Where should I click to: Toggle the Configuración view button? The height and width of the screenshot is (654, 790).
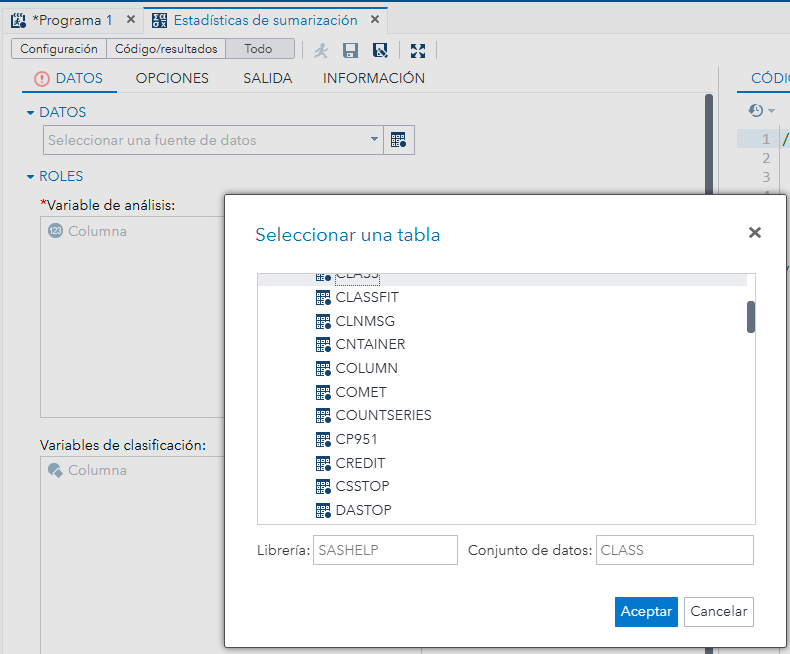click(x=59, y=49)
